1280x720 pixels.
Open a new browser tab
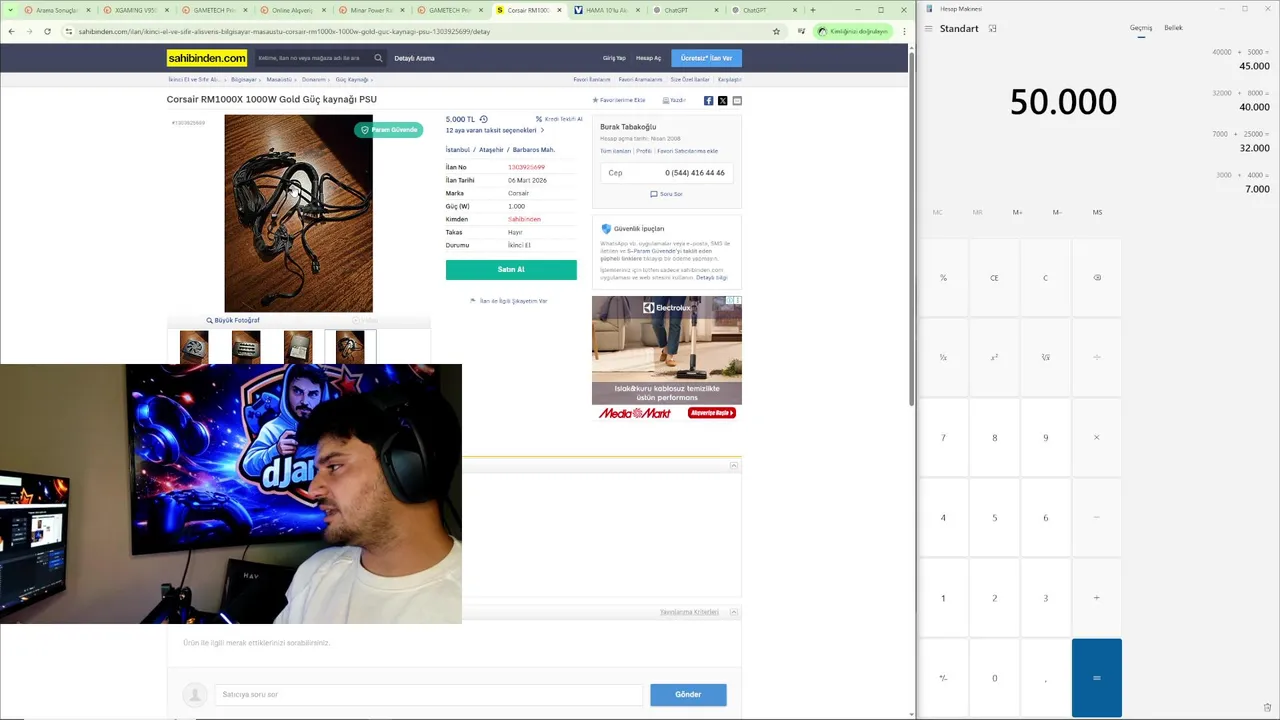(812, 10)
